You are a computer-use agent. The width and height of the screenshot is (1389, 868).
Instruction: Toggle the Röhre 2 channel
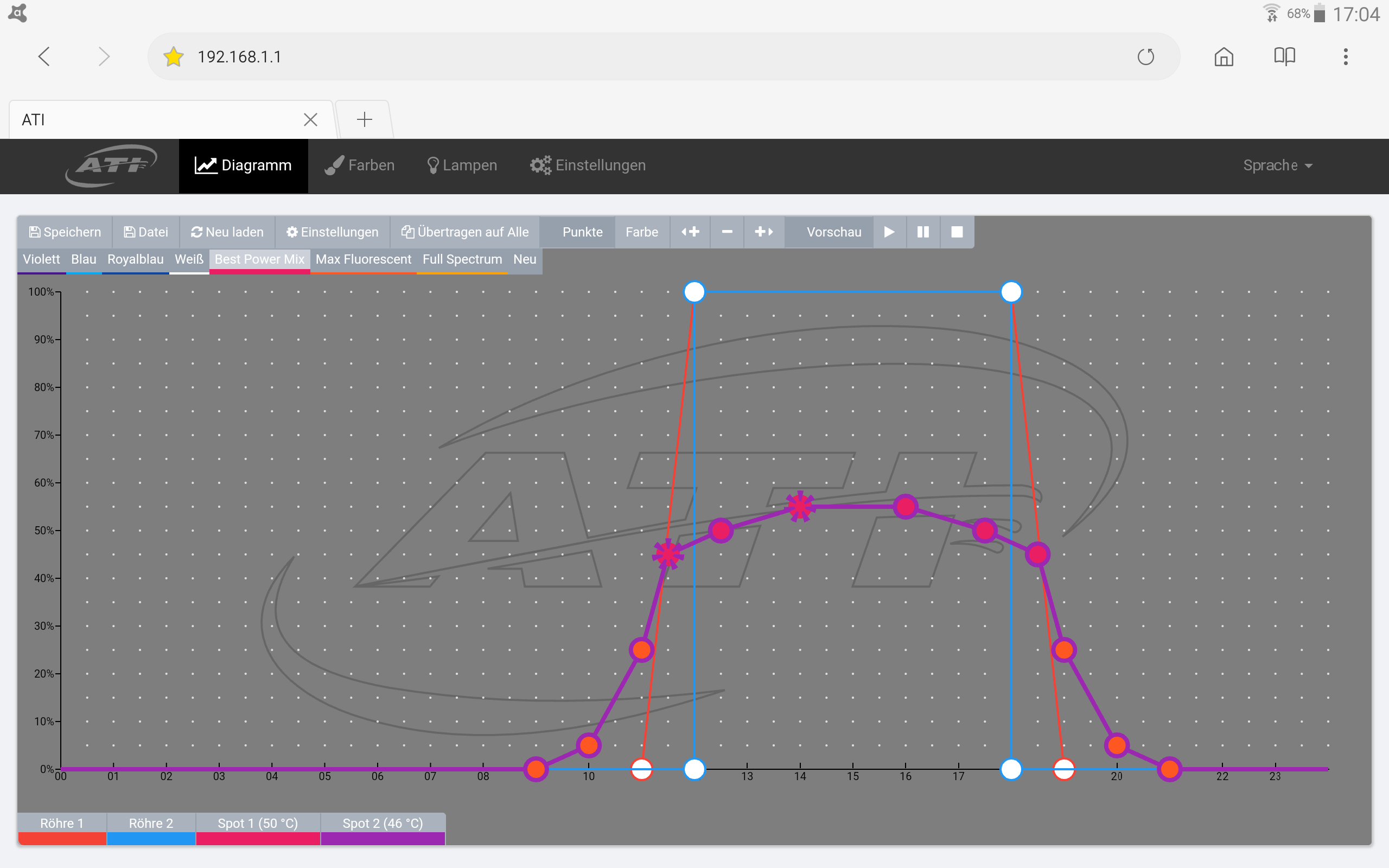pyautogui.click(x=151, y=827)
